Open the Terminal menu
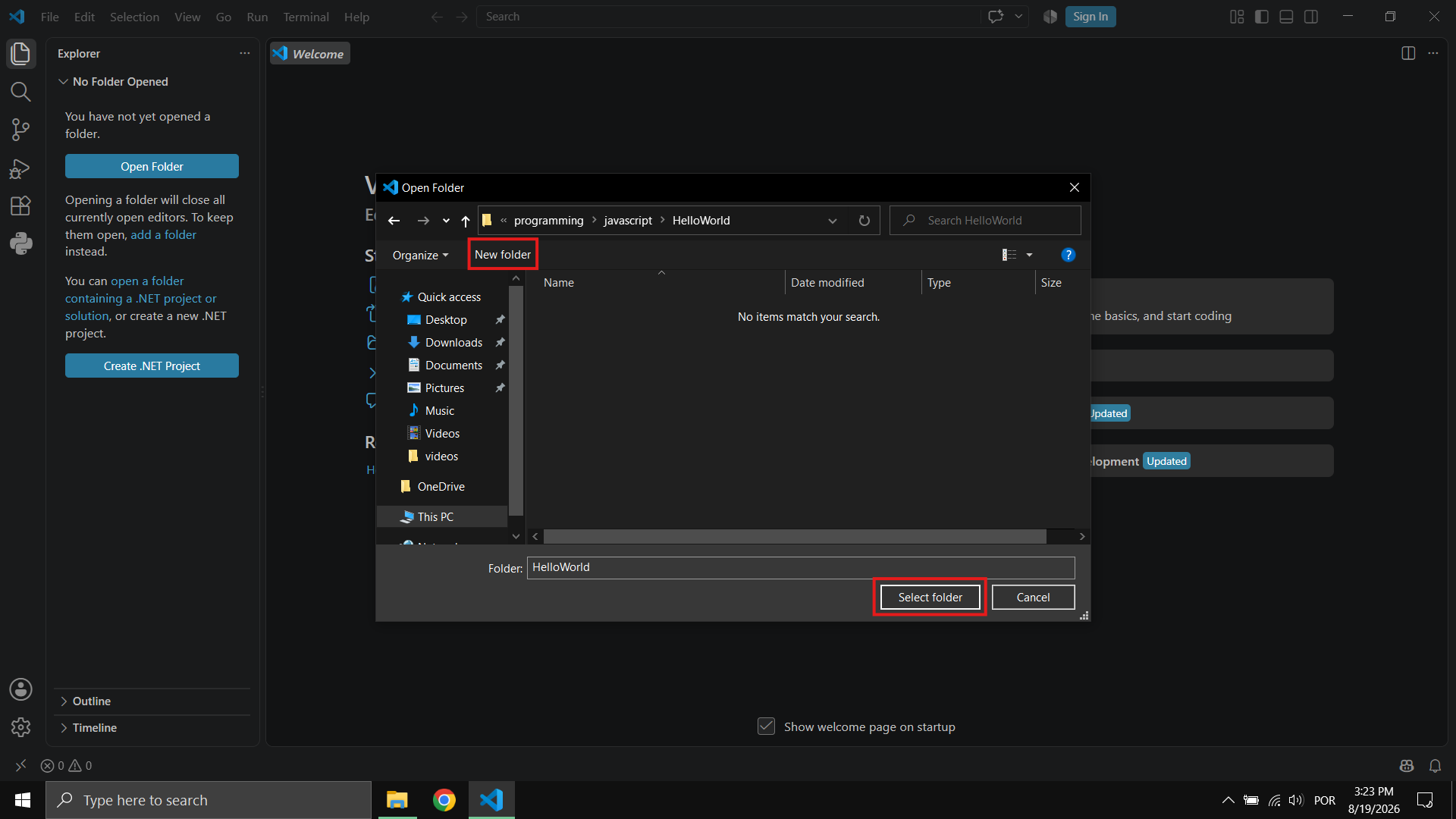Screen dimensions: 1456x819 click(306, 17)
